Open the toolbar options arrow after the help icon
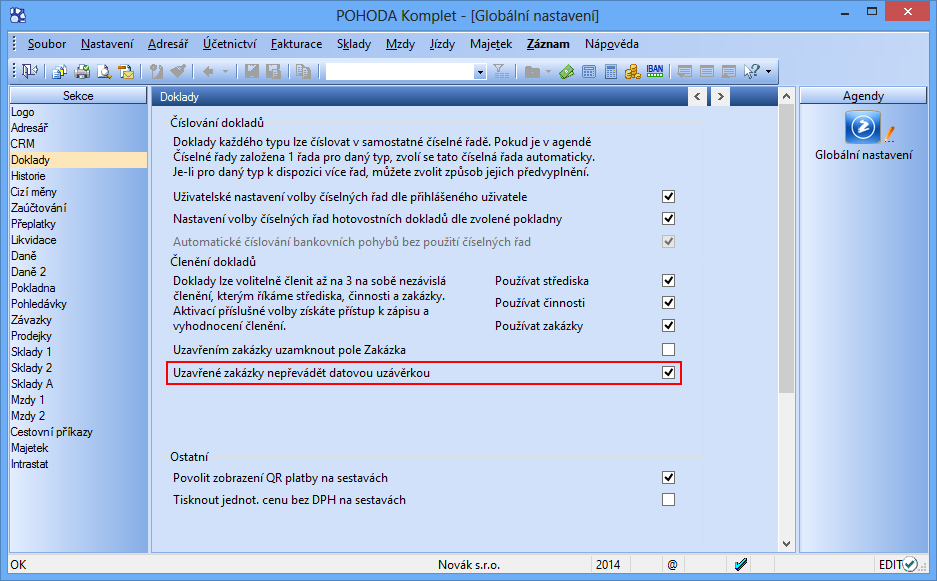Viewport: 937px width, 581px height. click(768, 72)
